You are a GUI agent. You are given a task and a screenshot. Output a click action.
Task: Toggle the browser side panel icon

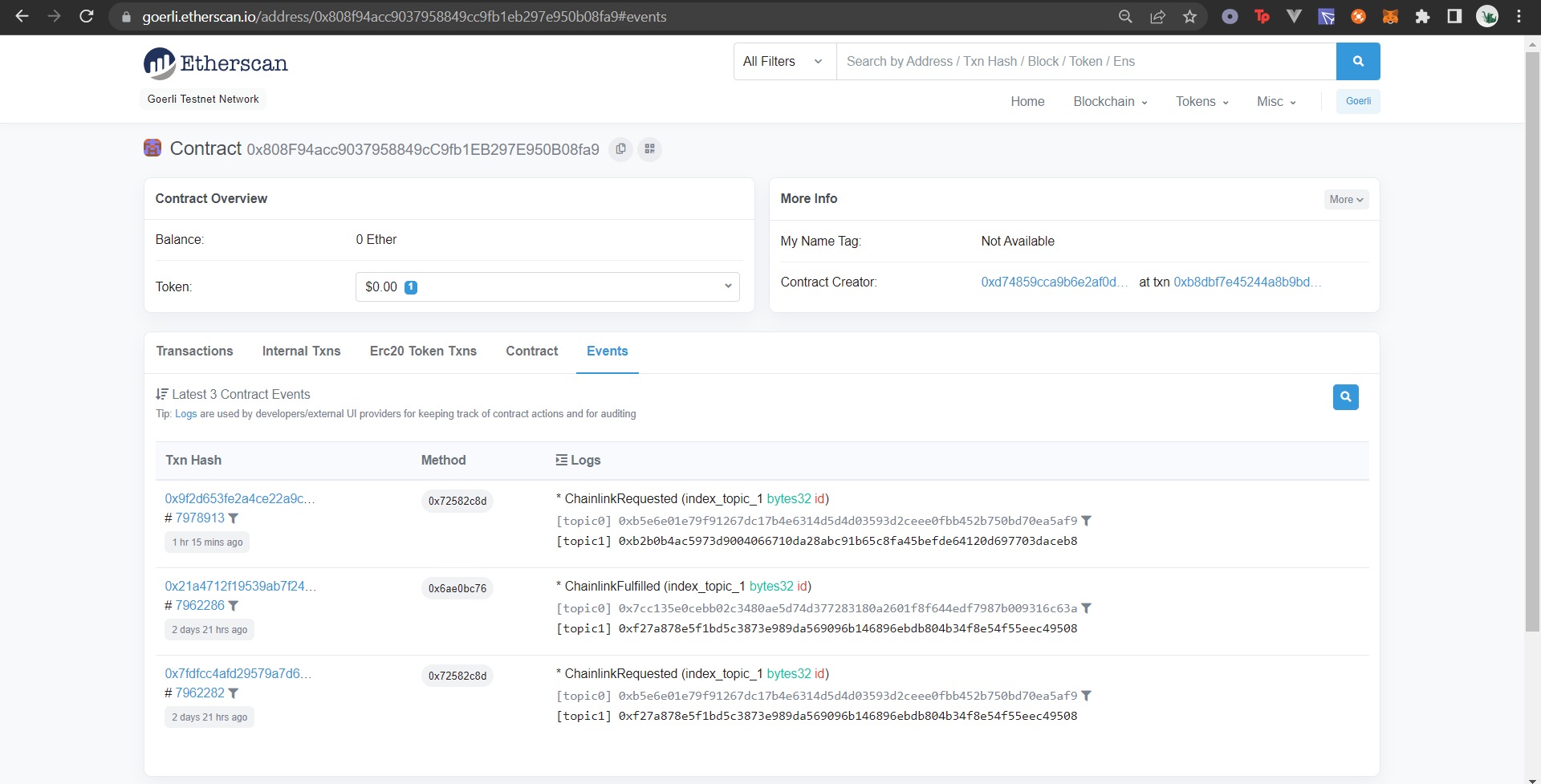(x=1454, y=16)
